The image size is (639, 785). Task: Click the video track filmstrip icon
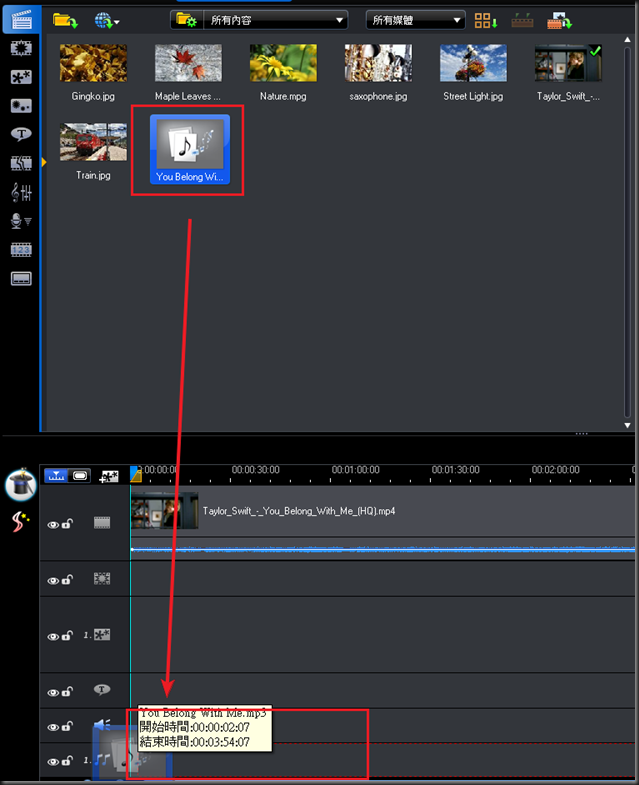[102, 523]
